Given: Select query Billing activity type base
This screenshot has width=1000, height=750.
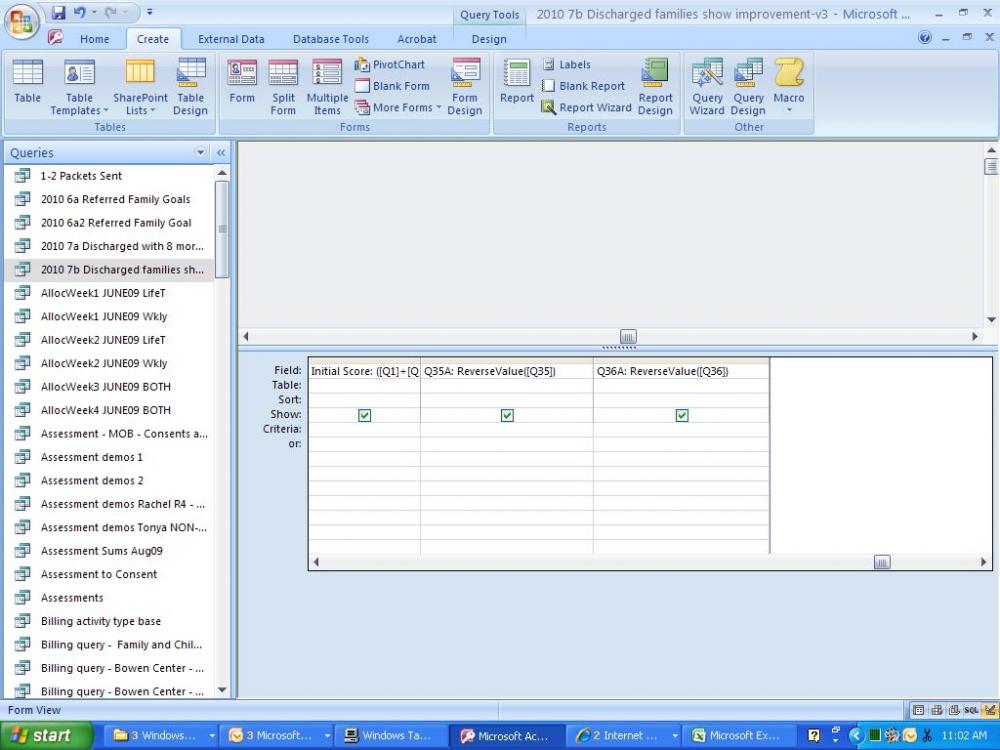Looking at the screenshot, I should (x=109, y=621).
